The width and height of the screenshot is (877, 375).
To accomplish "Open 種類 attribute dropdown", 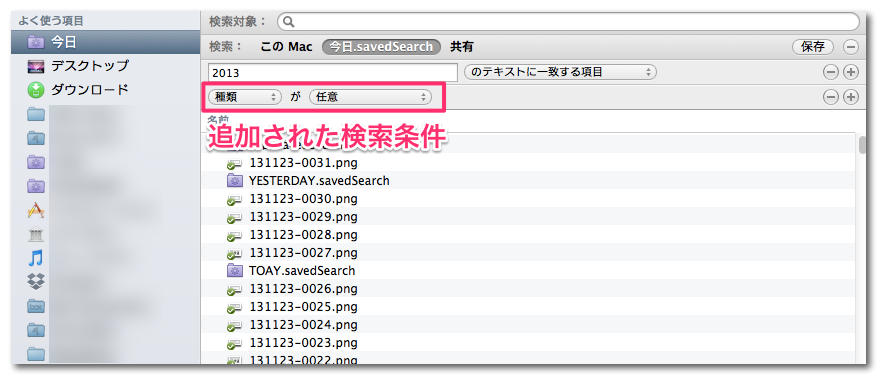I will (244, 97).
